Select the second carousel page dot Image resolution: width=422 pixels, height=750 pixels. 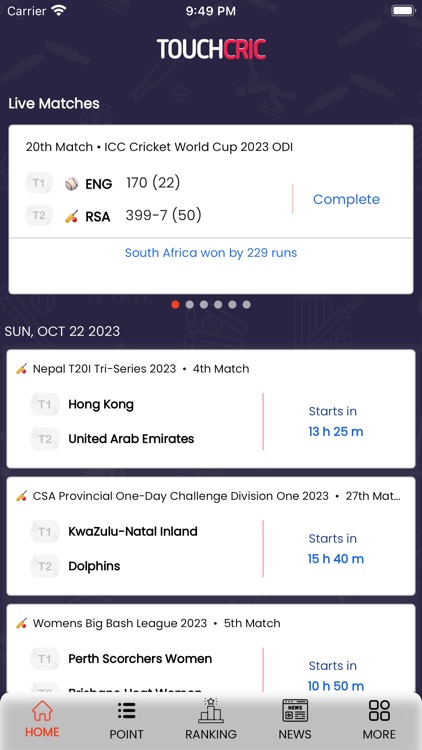pos(189,304)
